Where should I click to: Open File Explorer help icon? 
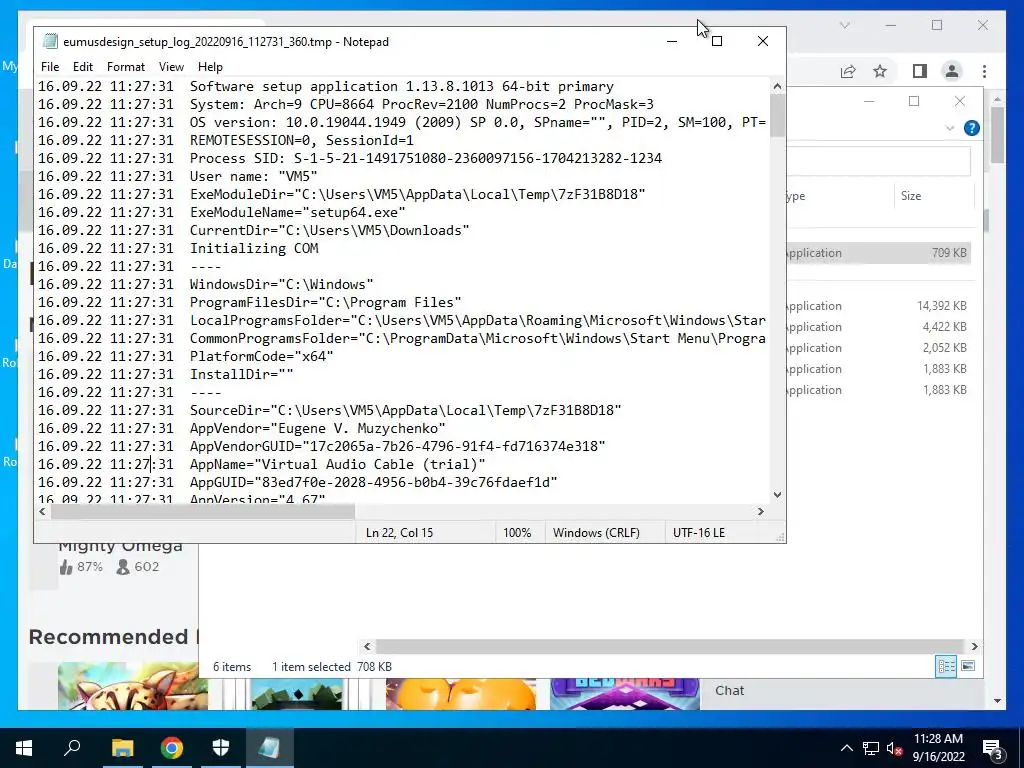click(x=972, y=128)
